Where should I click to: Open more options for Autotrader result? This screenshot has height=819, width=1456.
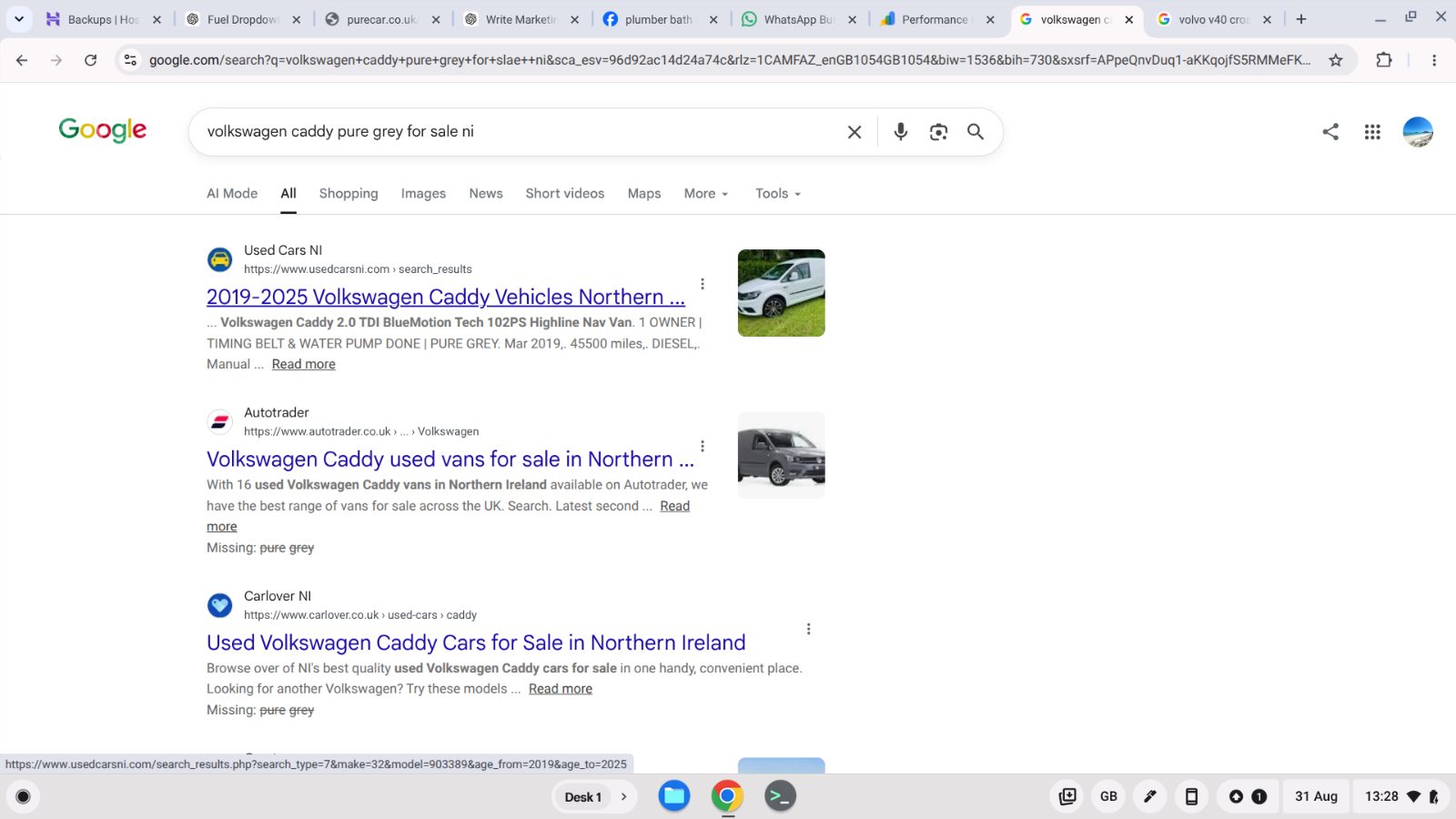pos(703,446)
